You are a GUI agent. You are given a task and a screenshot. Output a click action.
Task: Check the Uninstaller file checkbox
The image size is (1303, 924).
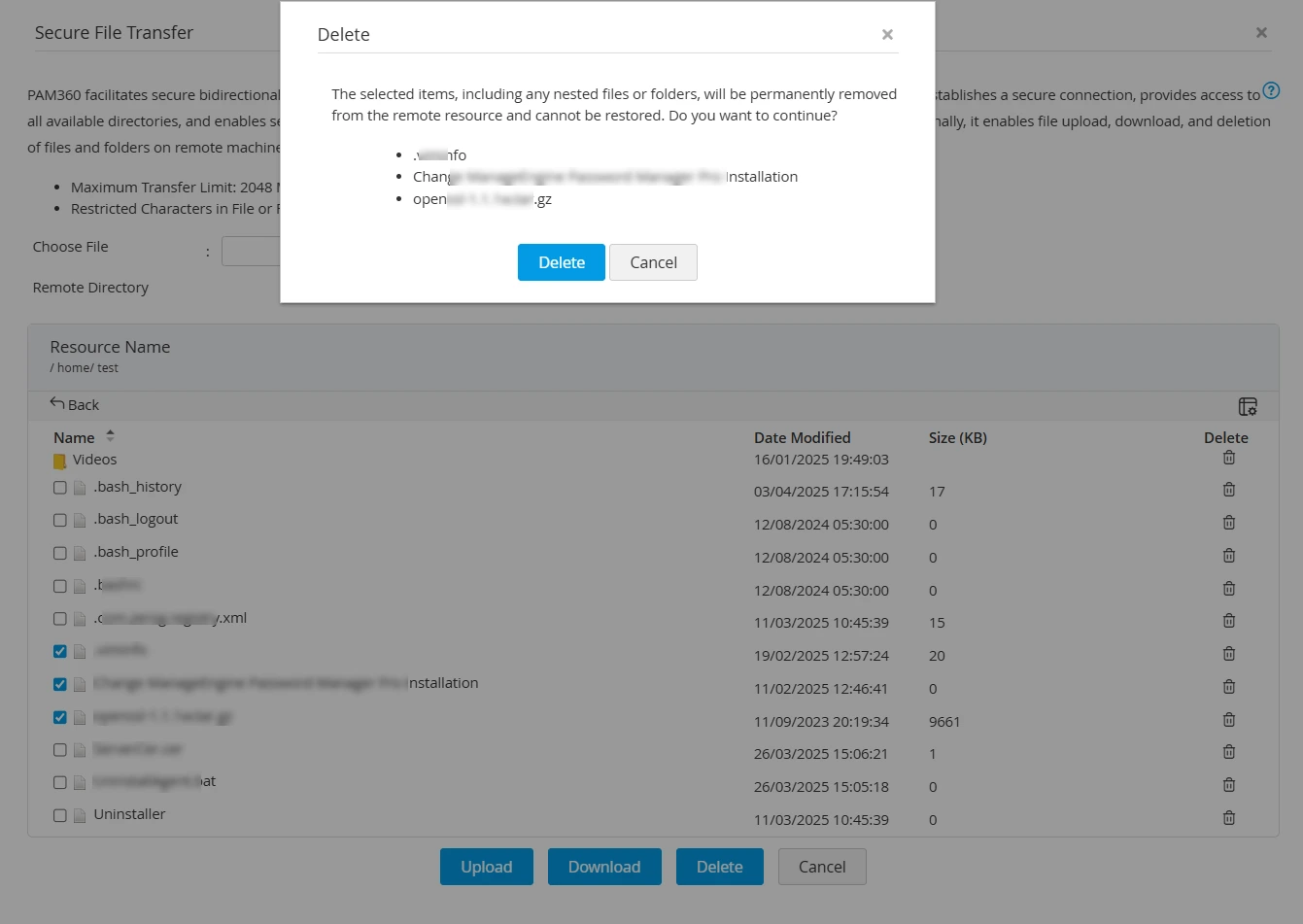(60, 815)
